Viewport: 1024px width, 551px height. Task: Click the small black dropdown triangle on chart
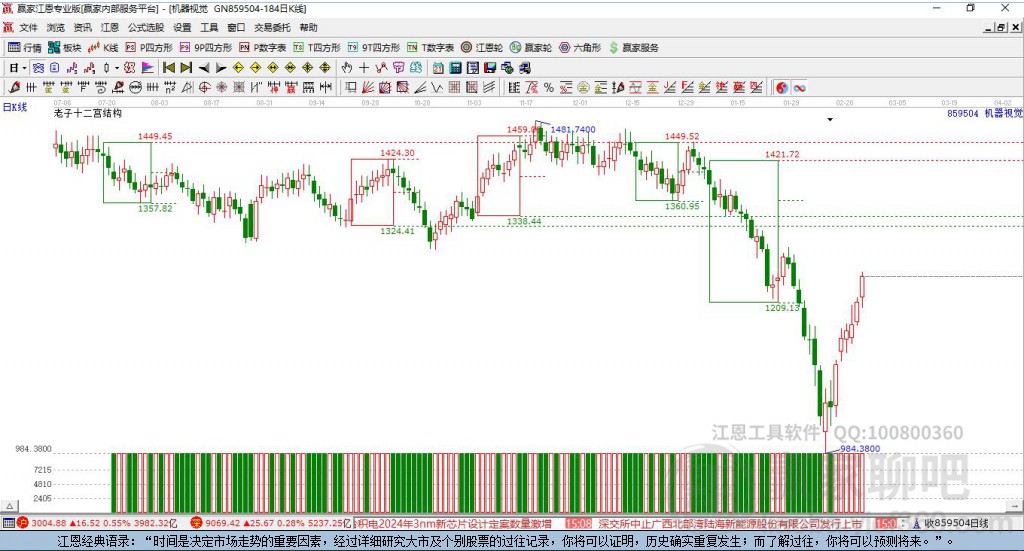click(830, 119)
